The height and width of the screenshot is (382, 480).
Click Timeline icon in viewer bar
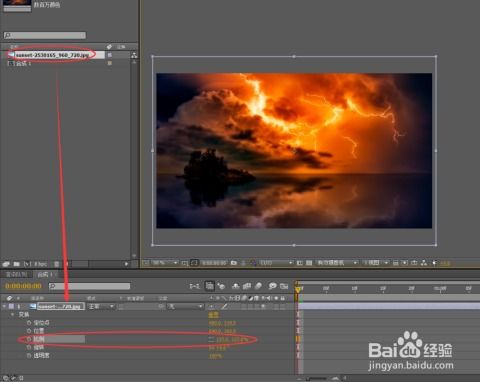coord(414,263)
